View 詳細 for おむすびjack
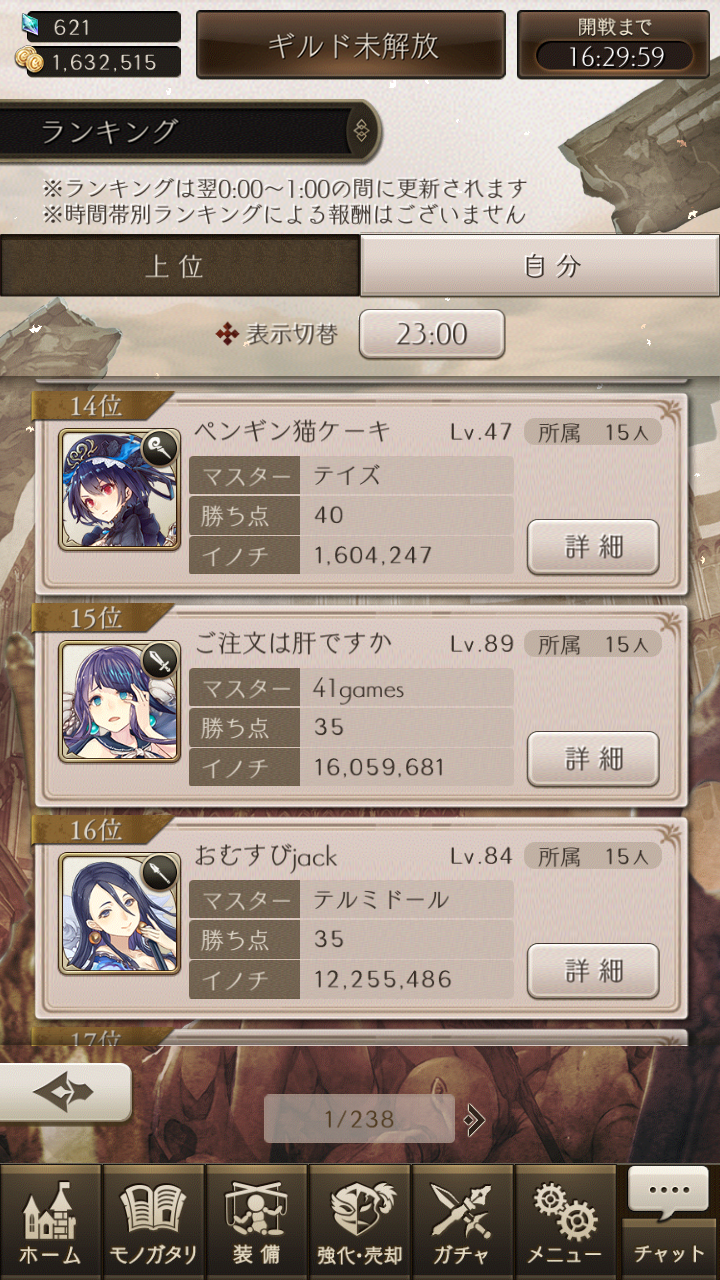Image resolution: width=720 pixels, height=1280 pixels. click(x=593, y=971)
